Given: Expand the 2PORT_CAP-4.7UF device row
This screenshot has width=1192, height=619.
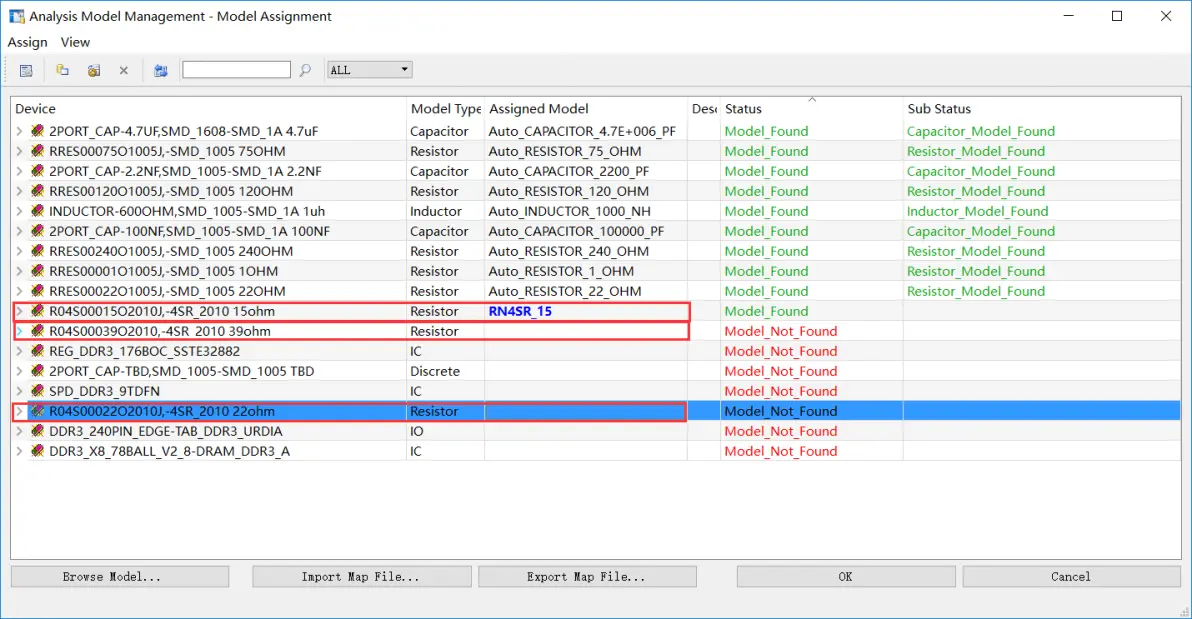Looking at the screenshot, I should (x=20, y=131).
